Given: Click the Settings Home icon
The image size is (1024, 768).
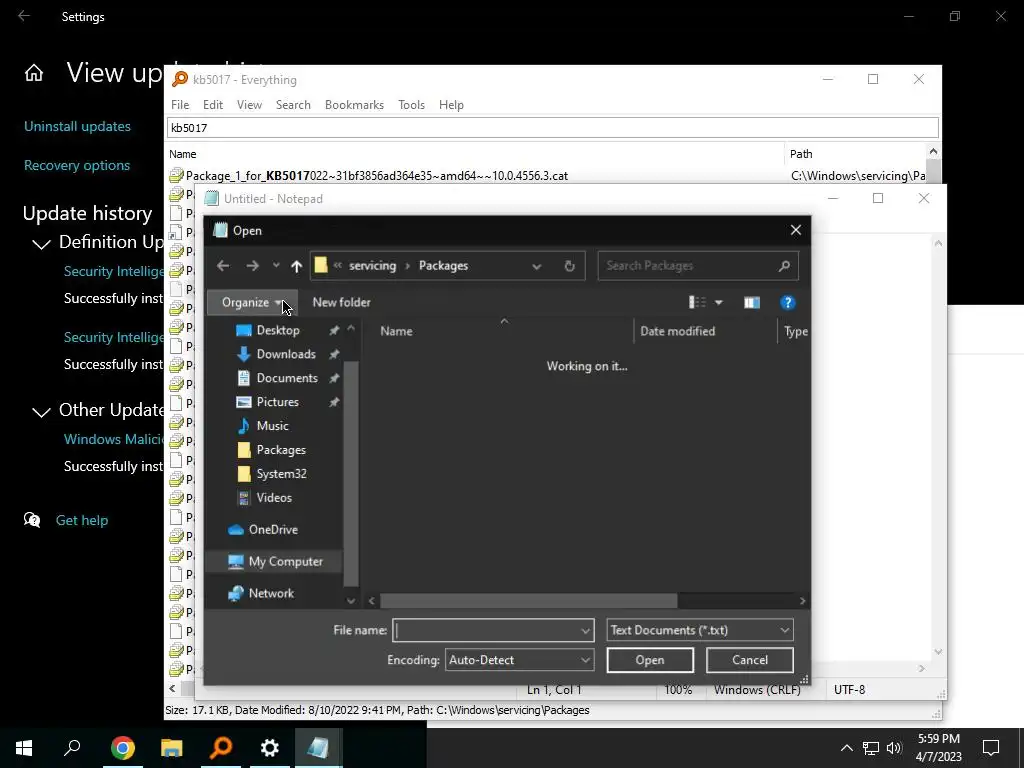Looking at the screenshot, I should [x=34, y=73].
